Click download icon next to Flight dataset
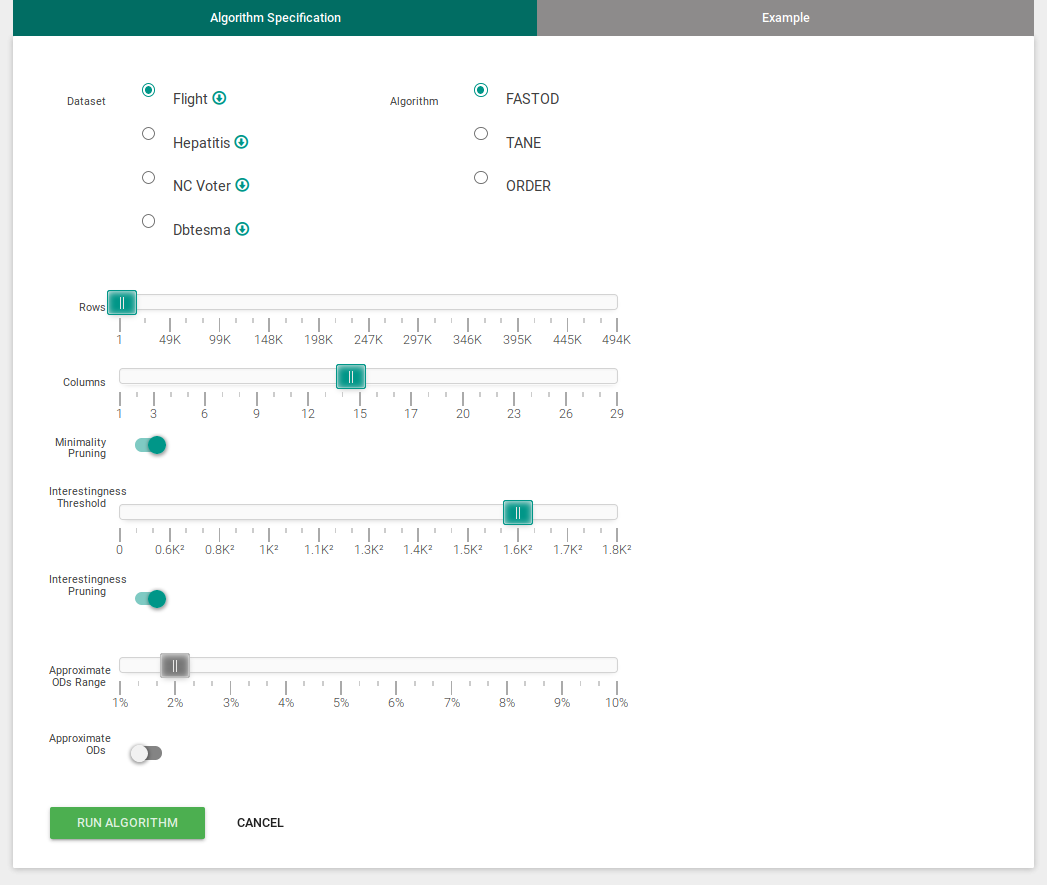Image resolution: width=1047 pixels, height=885 pixels. point(220,98)
